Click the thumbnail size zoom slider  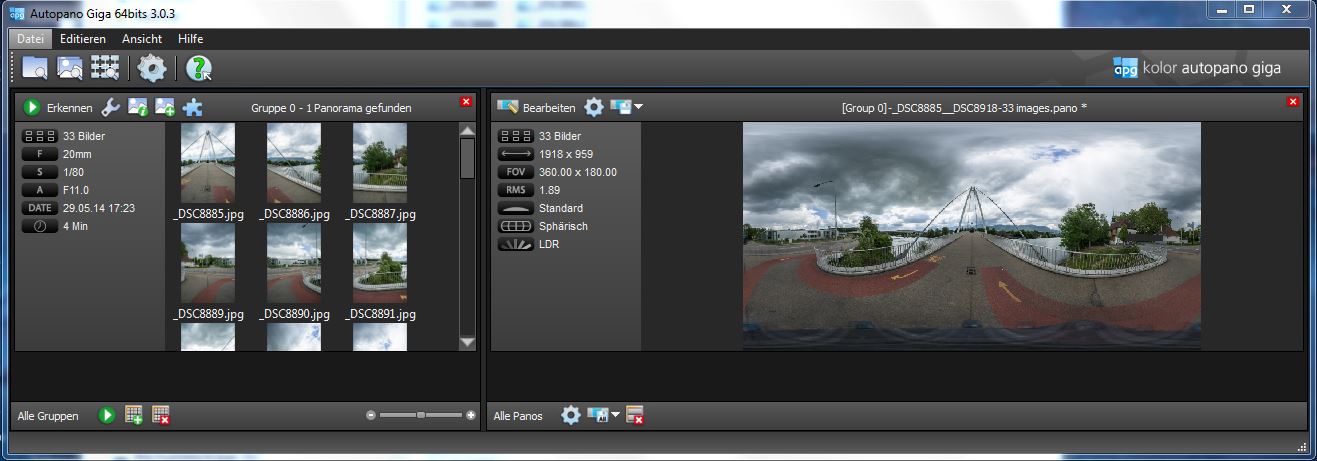tap(421, 415)
